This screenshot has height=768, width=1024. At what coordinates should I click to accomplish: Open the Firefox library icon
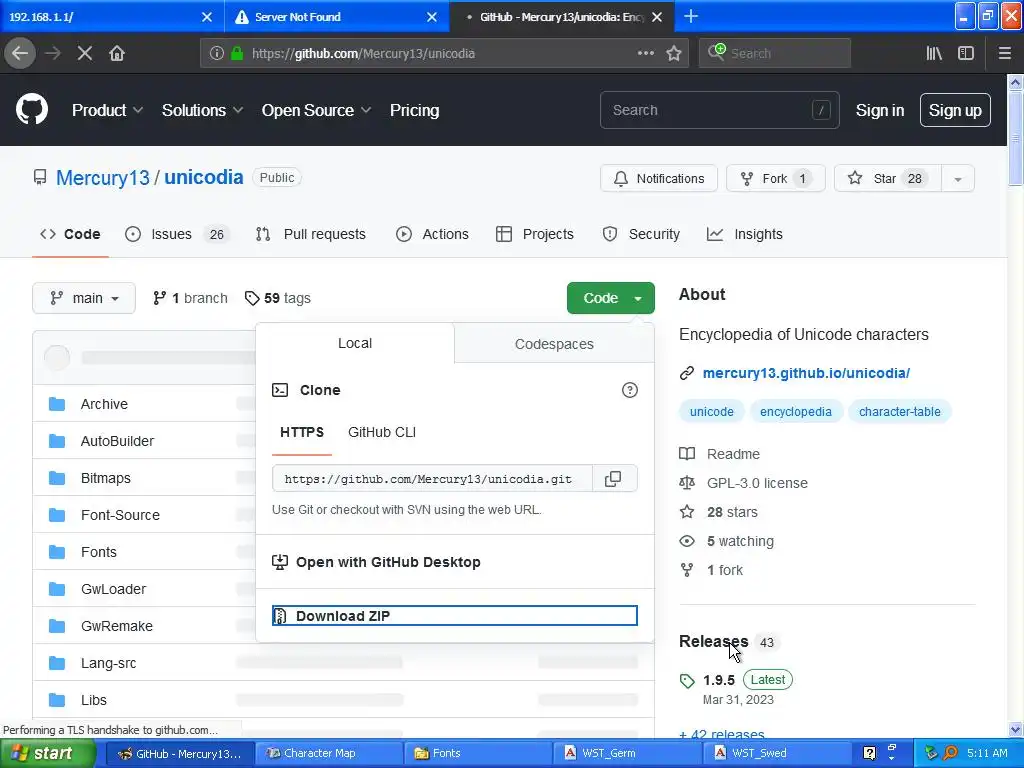934,54
